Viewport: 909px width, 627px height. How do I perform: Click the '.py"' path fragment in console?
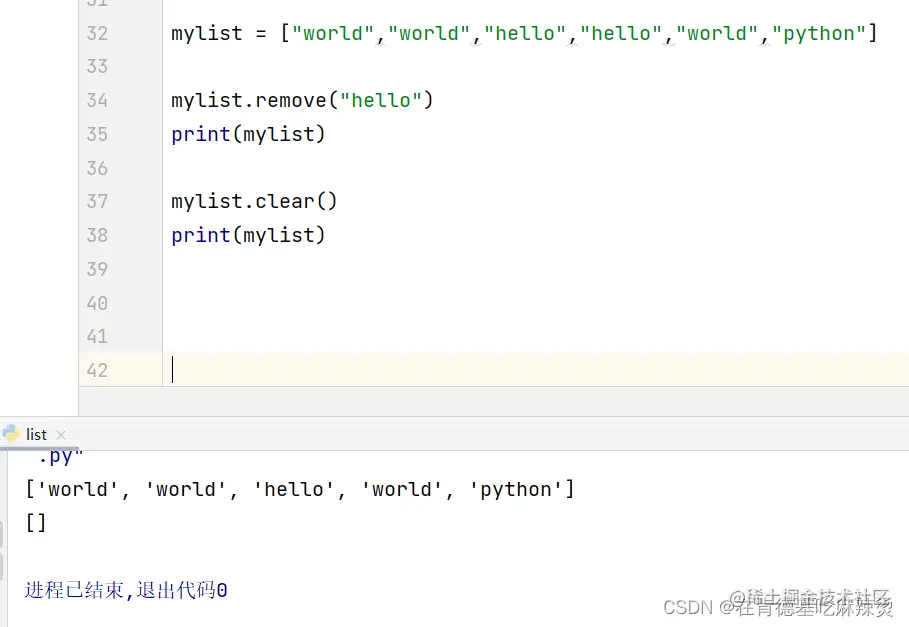pos(60,457)
